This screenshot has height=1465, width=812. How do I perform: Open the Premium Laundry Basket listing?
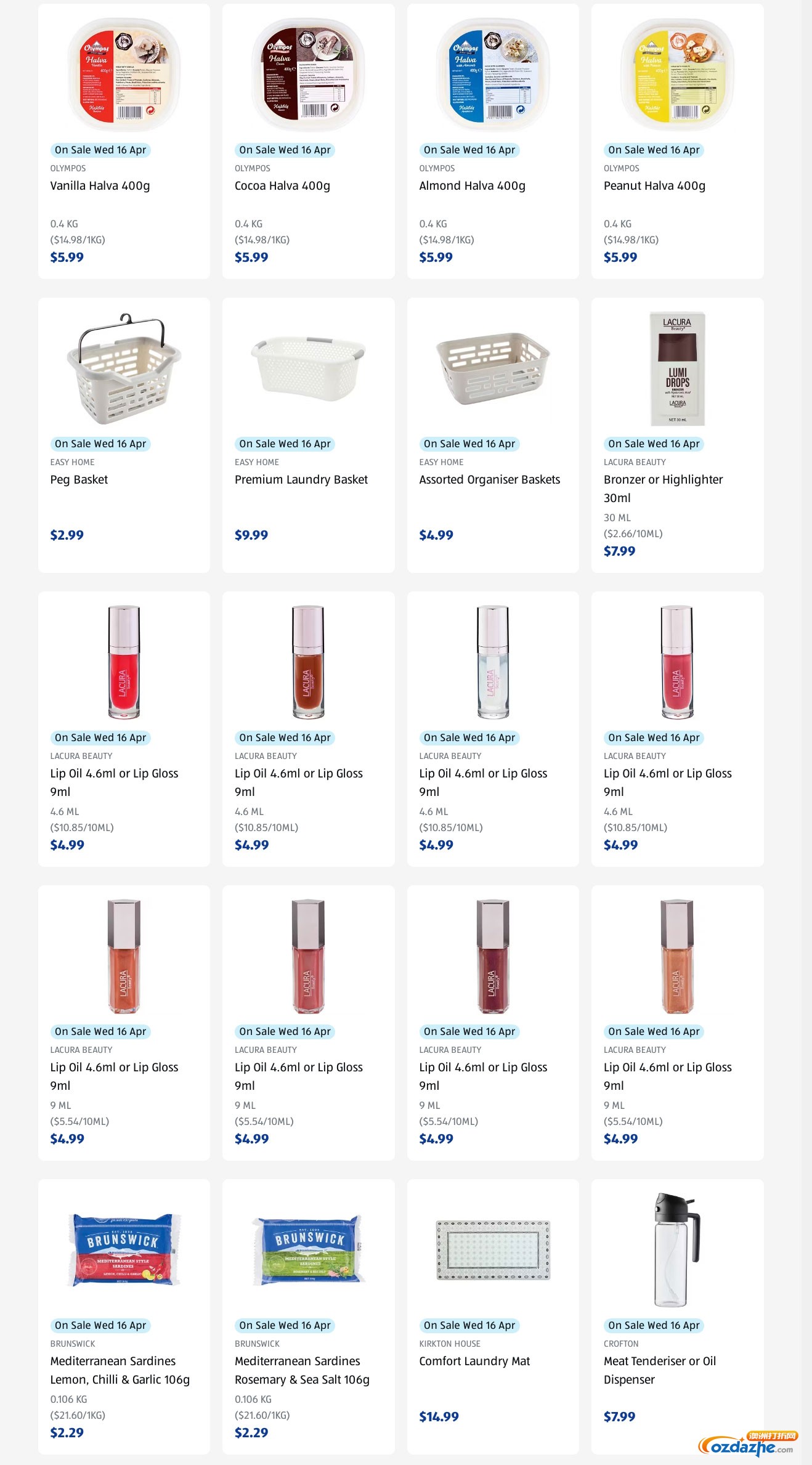tap(301, 480)
